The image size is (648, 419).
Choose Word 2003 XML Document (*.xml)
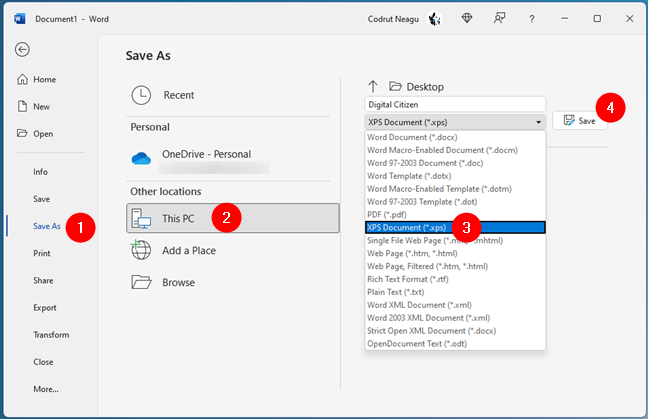(455, 318)
